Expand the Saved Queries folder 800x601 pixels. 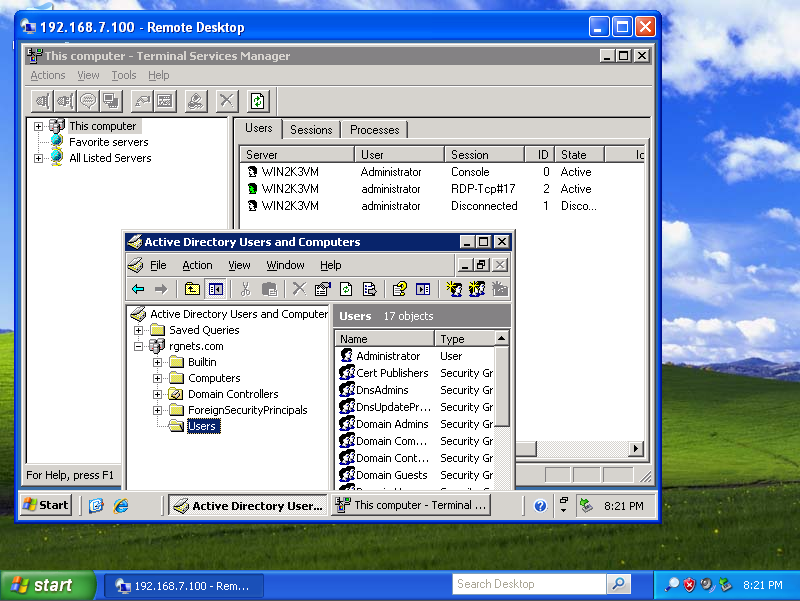pyautogui.click(x=138, y=330)
